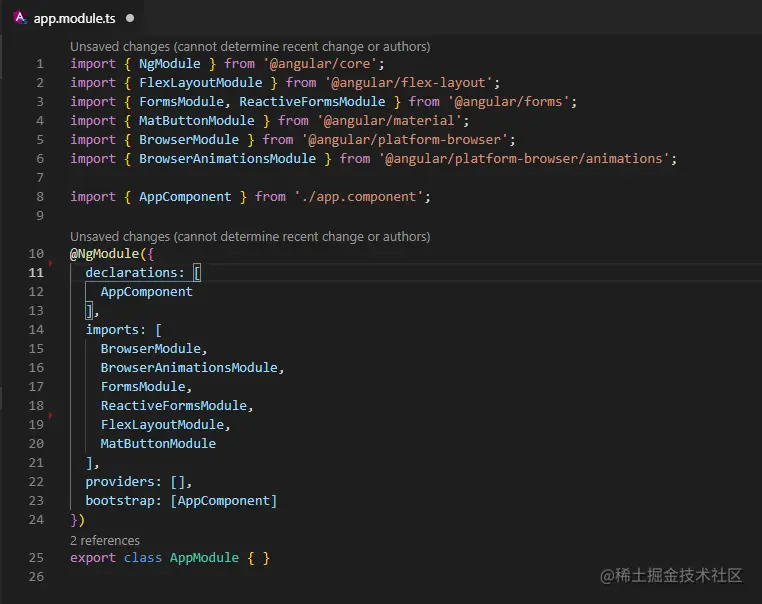Click the Angular file icon on app.module.ts tab
762x604 pixels.
pyautogui.click(x=19, y=18)
